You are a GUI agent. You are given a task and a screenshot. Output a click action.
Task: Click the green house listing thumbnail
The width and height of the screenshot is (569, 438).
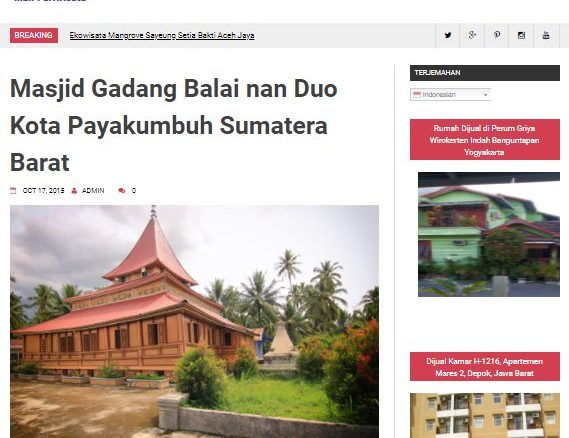pyautogui.click(x=489, y=234)
